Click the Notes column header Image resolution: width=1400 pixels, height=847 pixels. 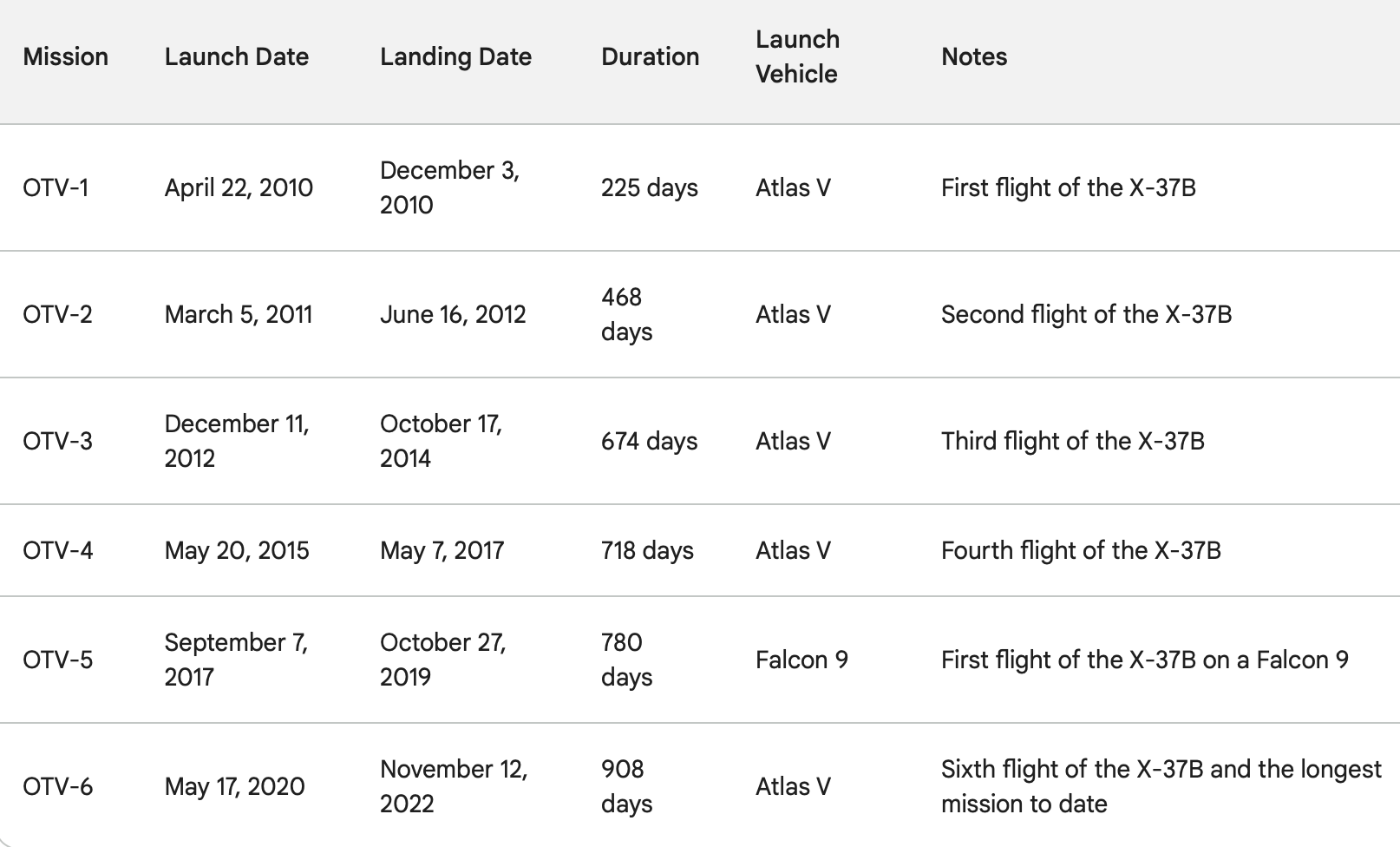coord(974,57)
